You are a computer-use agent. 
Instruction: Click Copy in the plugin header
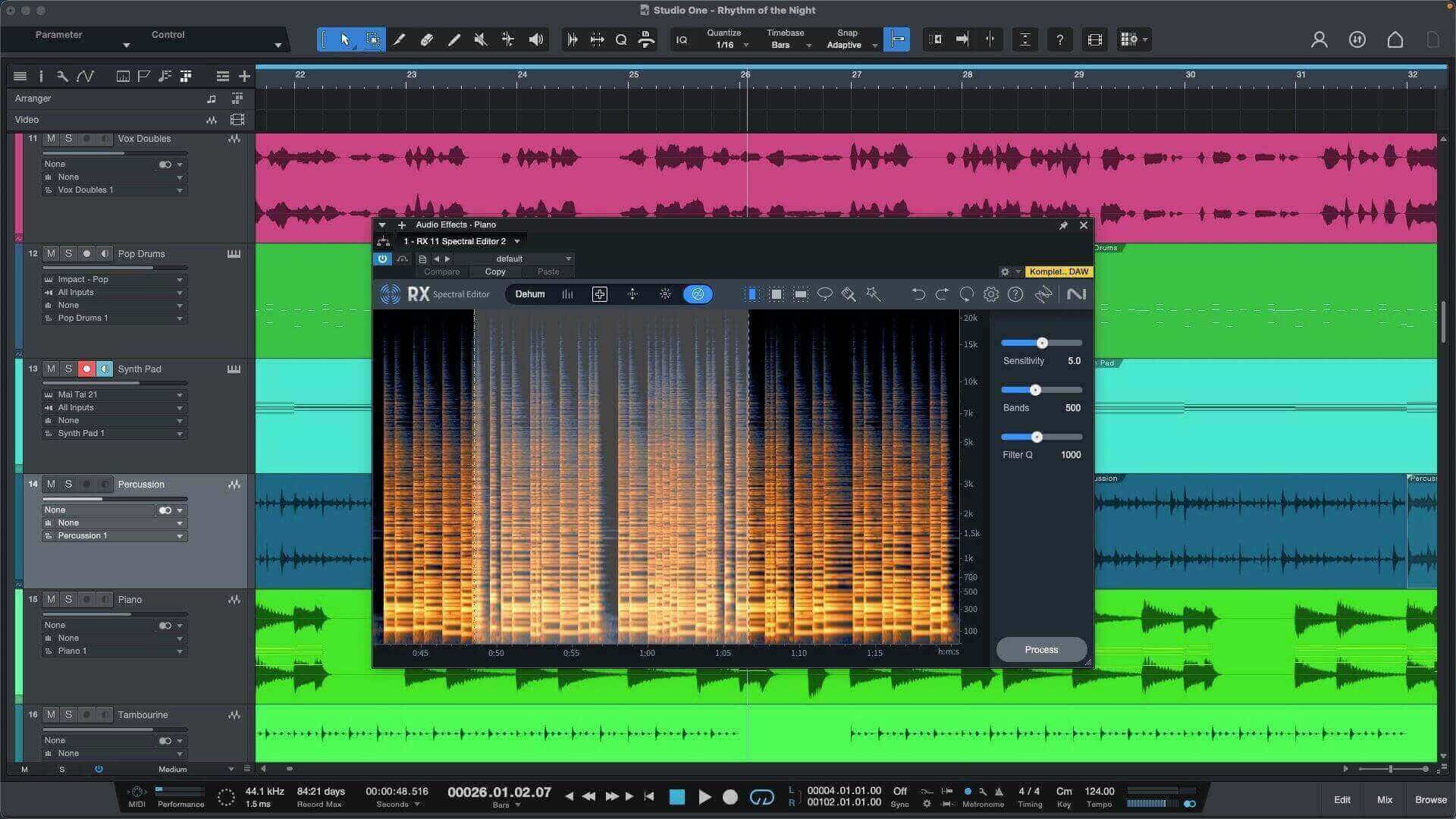(x=495, y=271)
